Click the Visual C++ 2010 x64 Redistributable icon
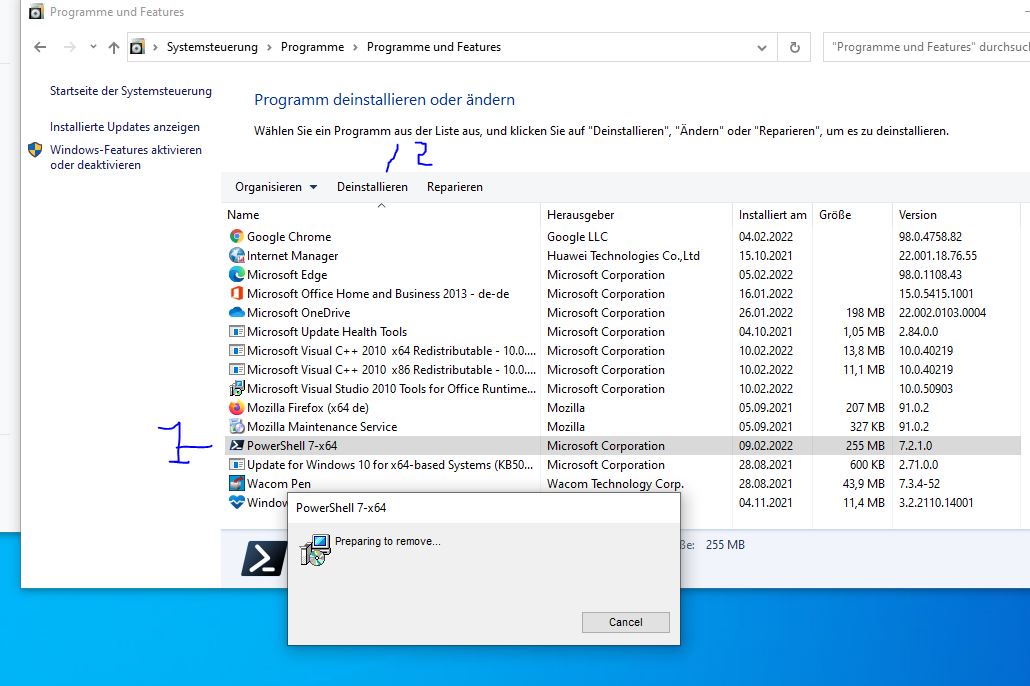This screenshot has width=1030, height=686. (x=236, y=351)
